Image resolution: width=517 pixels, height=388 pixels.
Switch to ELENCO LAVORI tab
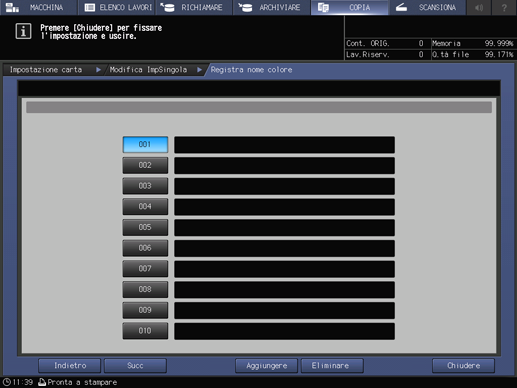[116, 7]
